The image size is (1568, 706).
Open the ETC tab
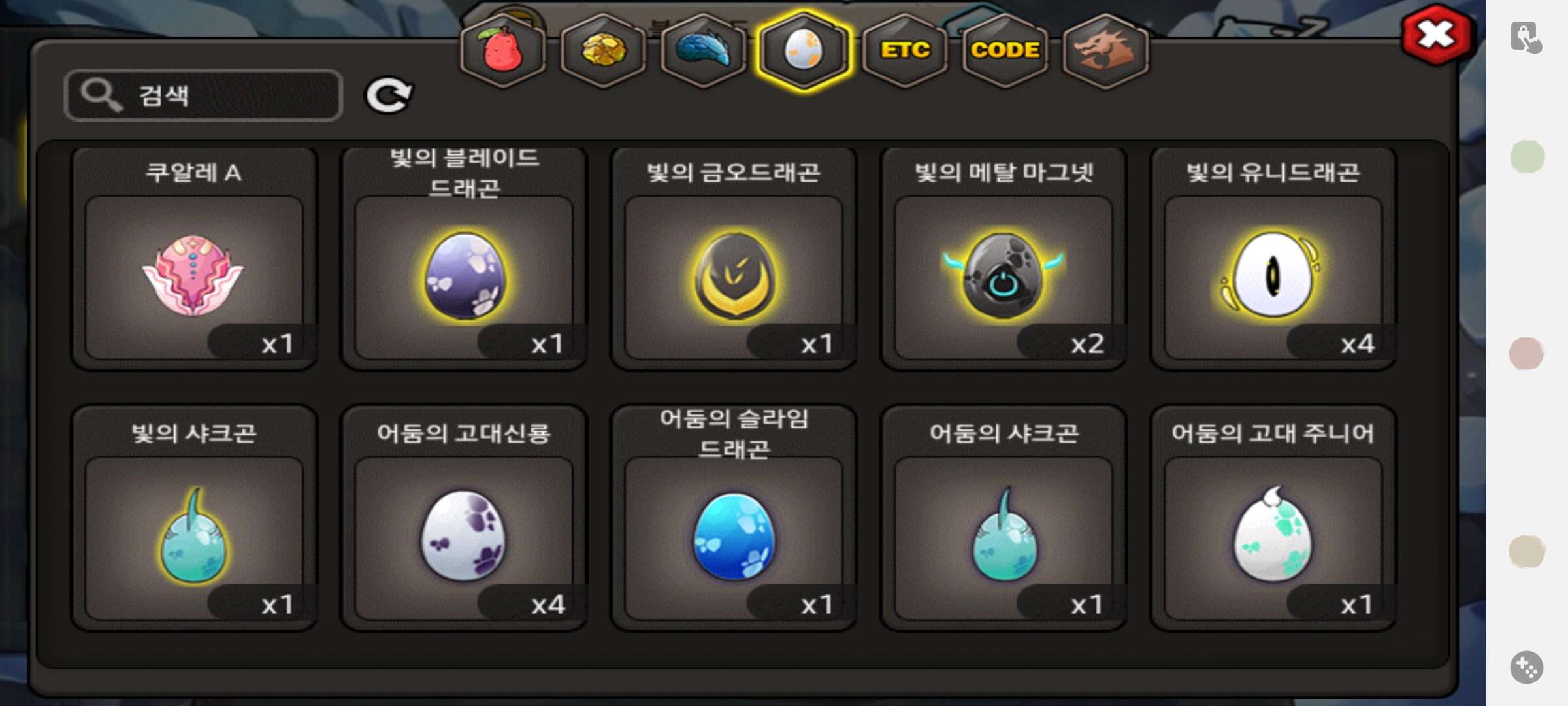point(905,51)
